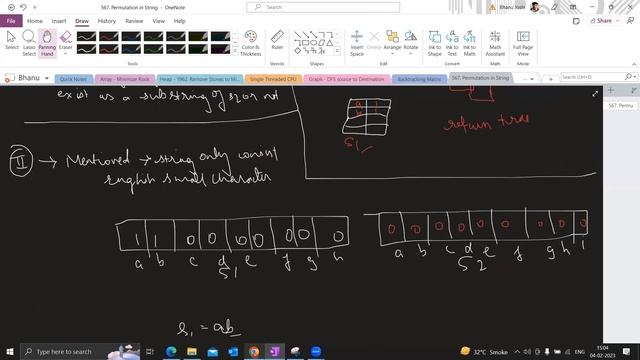Open the Quick Notes section tab
Image resolution: width=640 pixels, height=360 pixels.
point(73,79)
